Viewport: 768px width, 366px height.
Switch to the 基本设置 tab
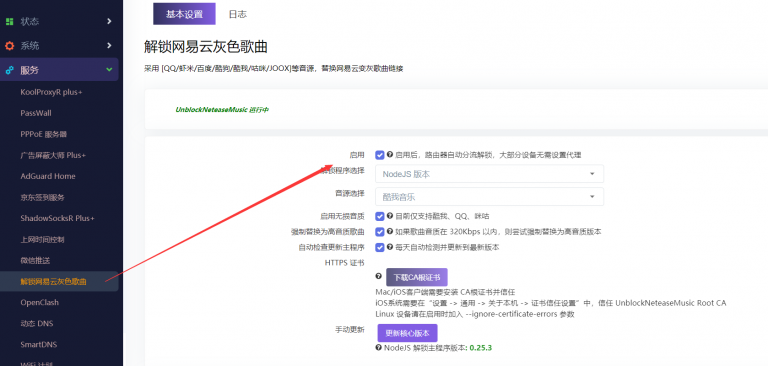[184, 14]
